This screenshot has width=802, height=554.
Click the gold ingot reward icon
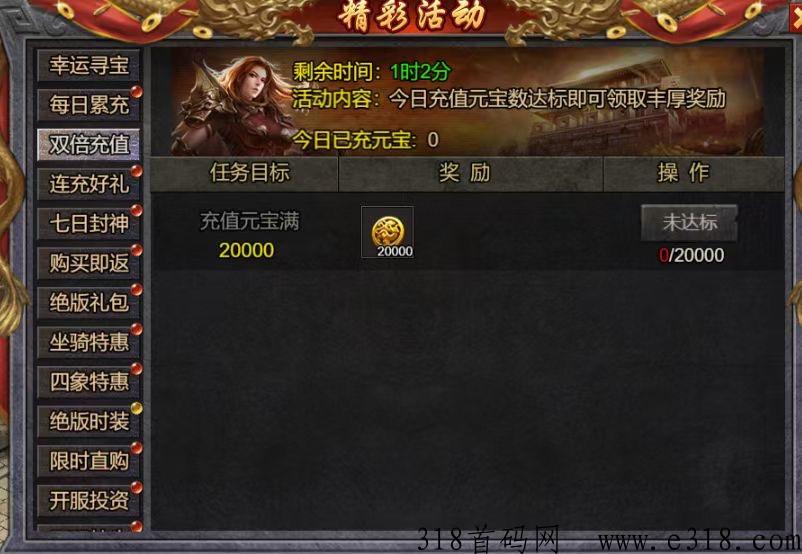pos(387,232)
